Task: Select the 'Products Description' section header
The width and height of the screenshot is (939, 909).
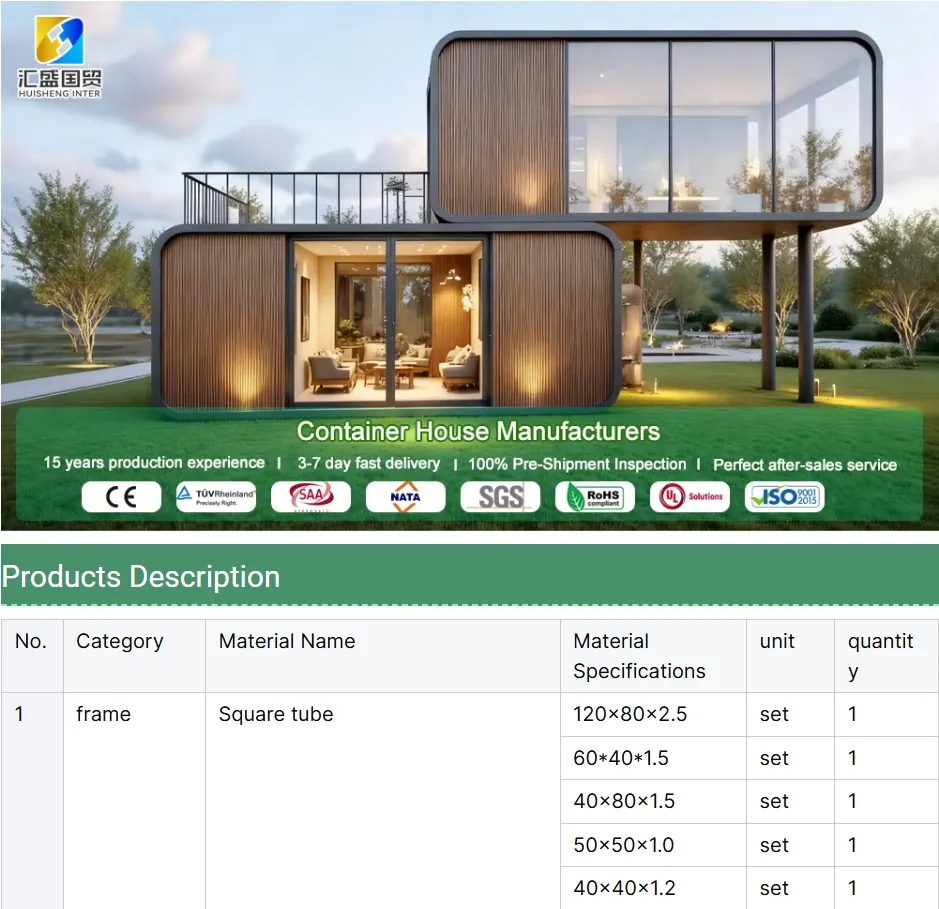Action: point(140,577)
